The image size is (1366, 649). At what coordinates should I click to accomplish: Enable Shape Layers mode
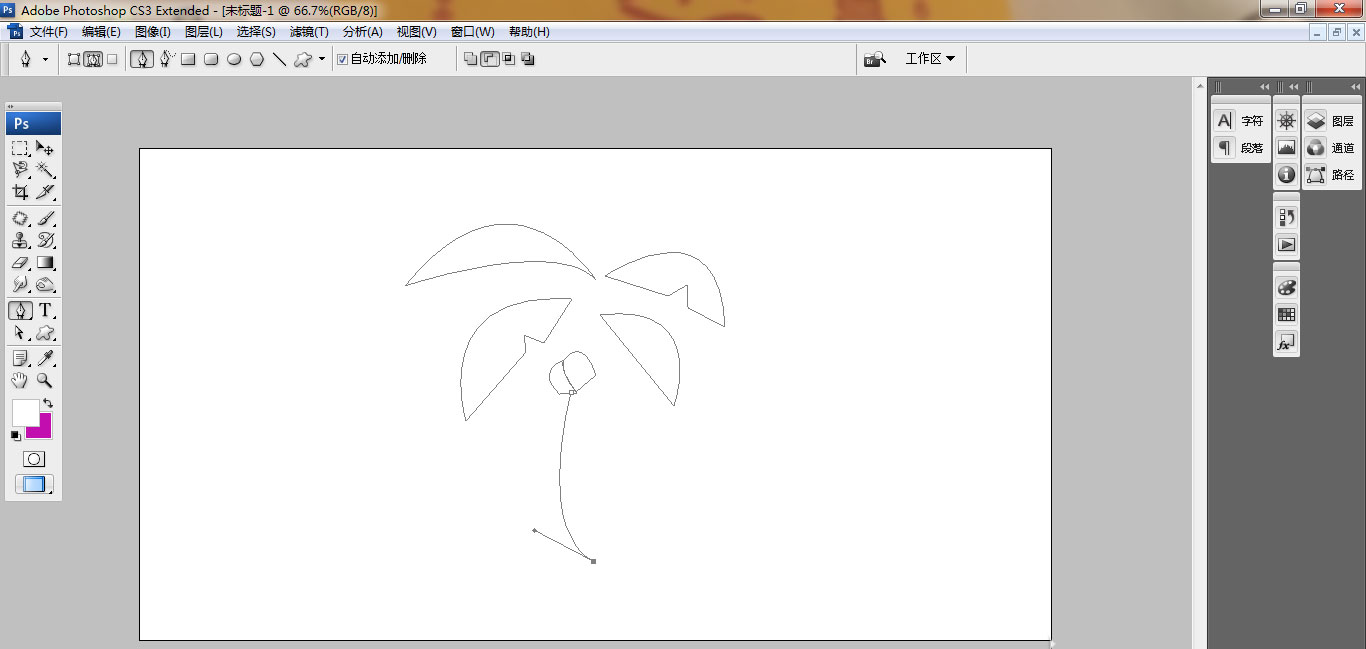[74, 59]
